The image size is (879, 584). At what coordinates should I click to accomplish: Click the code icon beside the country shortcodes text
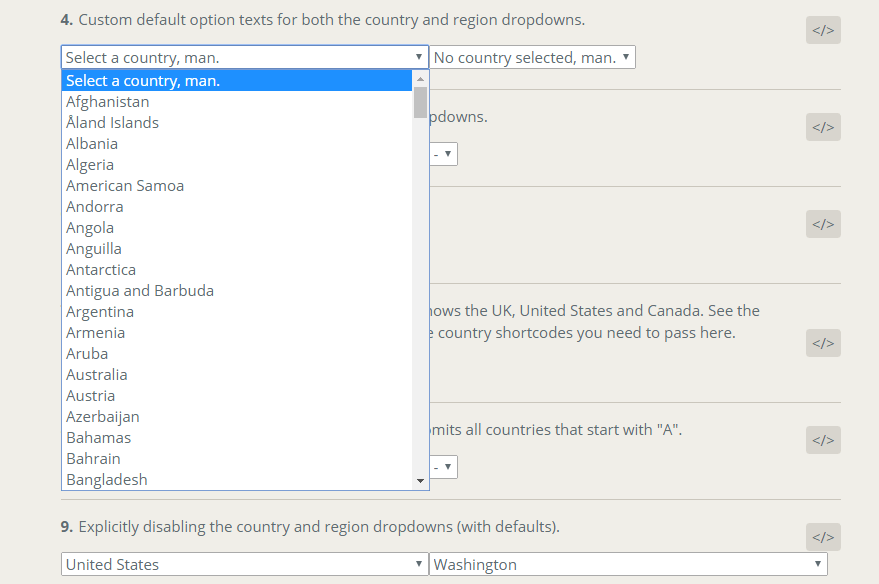(x=822, y=342)
